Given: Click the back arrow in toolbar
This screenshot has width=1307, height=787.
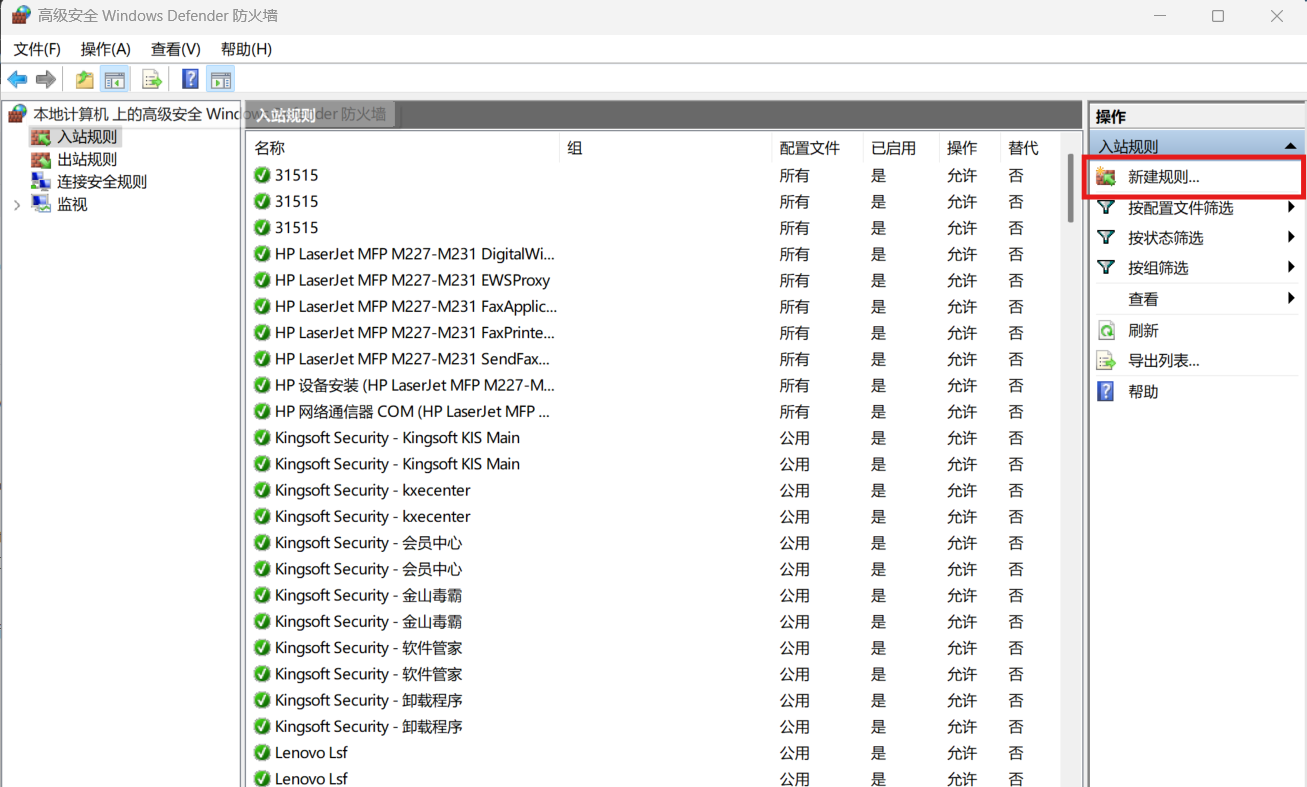Looking at the screenshot, I should pyautogui.click(x=17, y=79).
